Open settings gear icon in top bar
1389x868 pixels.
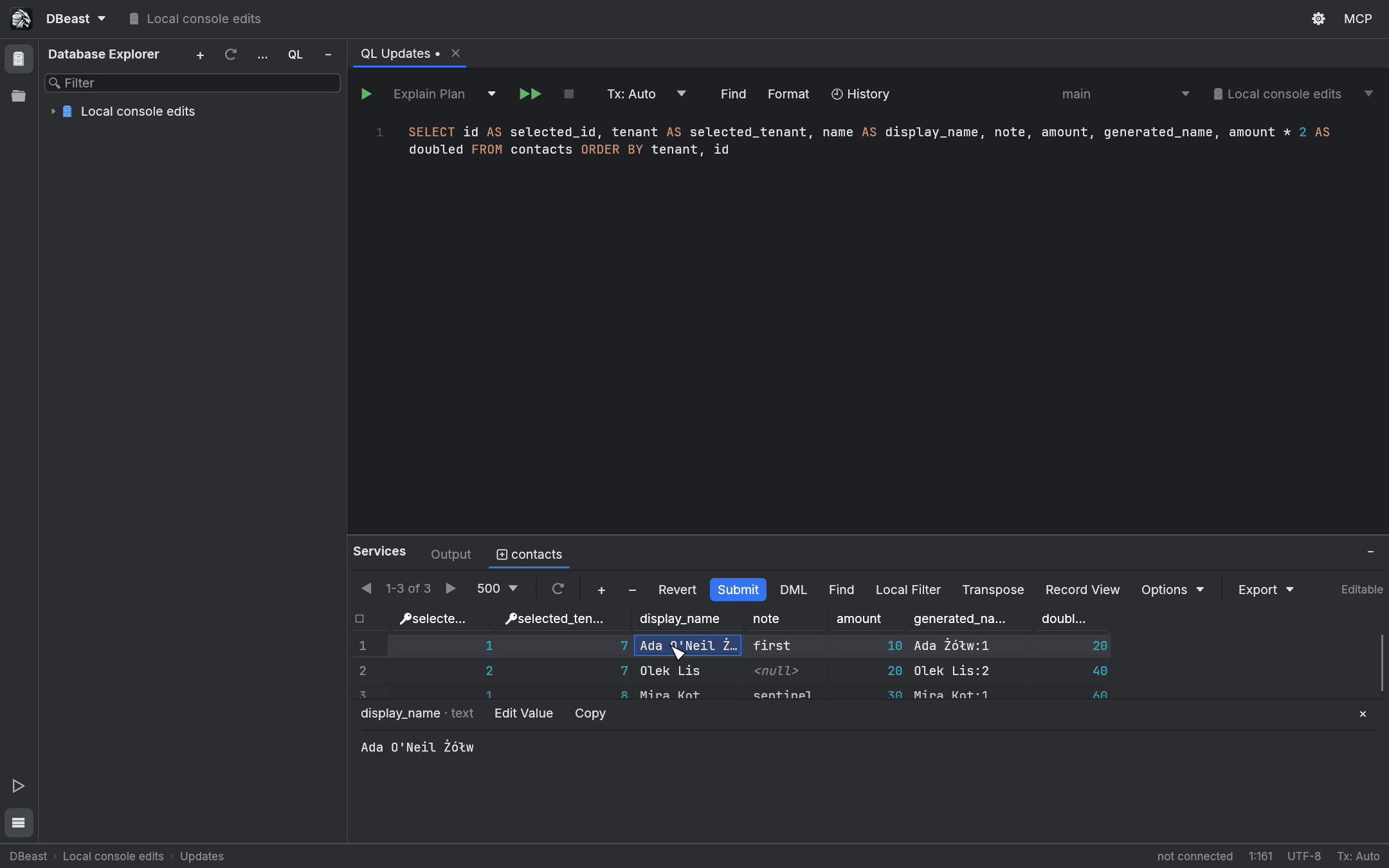[1318, 19]
